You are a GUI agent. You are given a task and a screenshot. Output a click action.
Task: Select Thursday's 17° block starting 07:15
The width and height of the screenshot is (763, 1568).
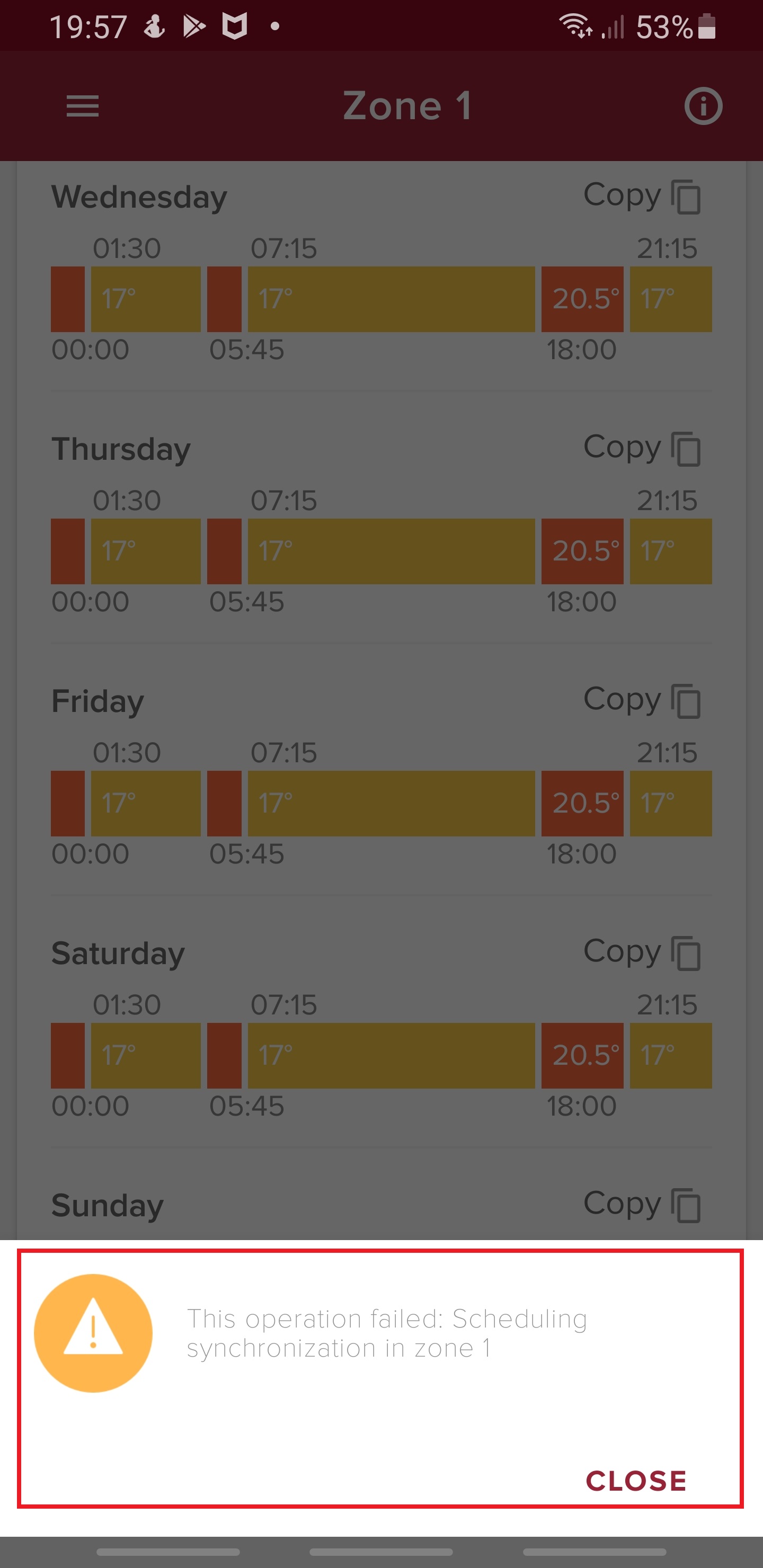coord(391,551)
